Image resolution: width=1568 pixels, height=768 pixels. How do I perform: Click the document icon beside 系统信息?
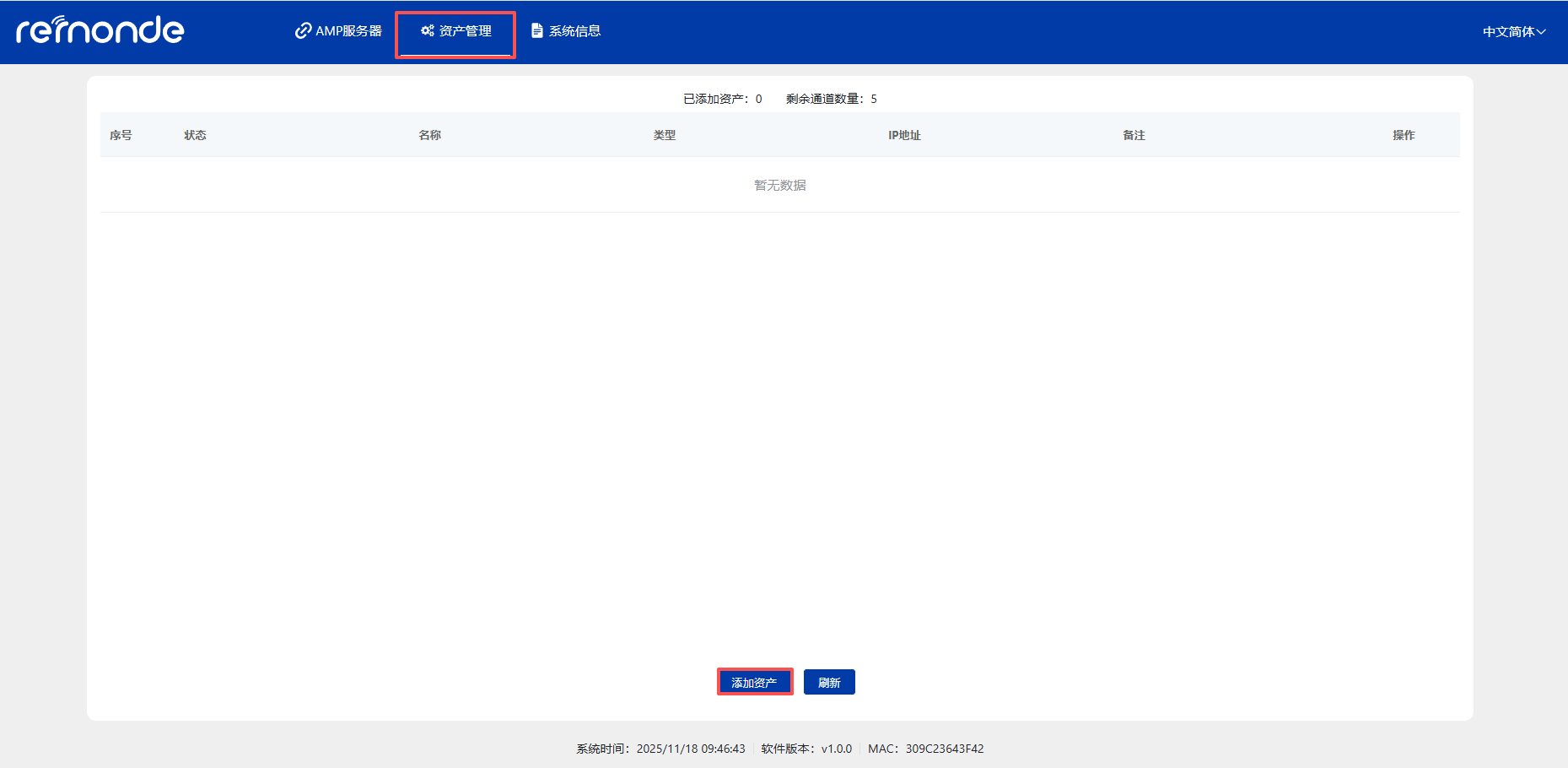(x=536, y=30)
